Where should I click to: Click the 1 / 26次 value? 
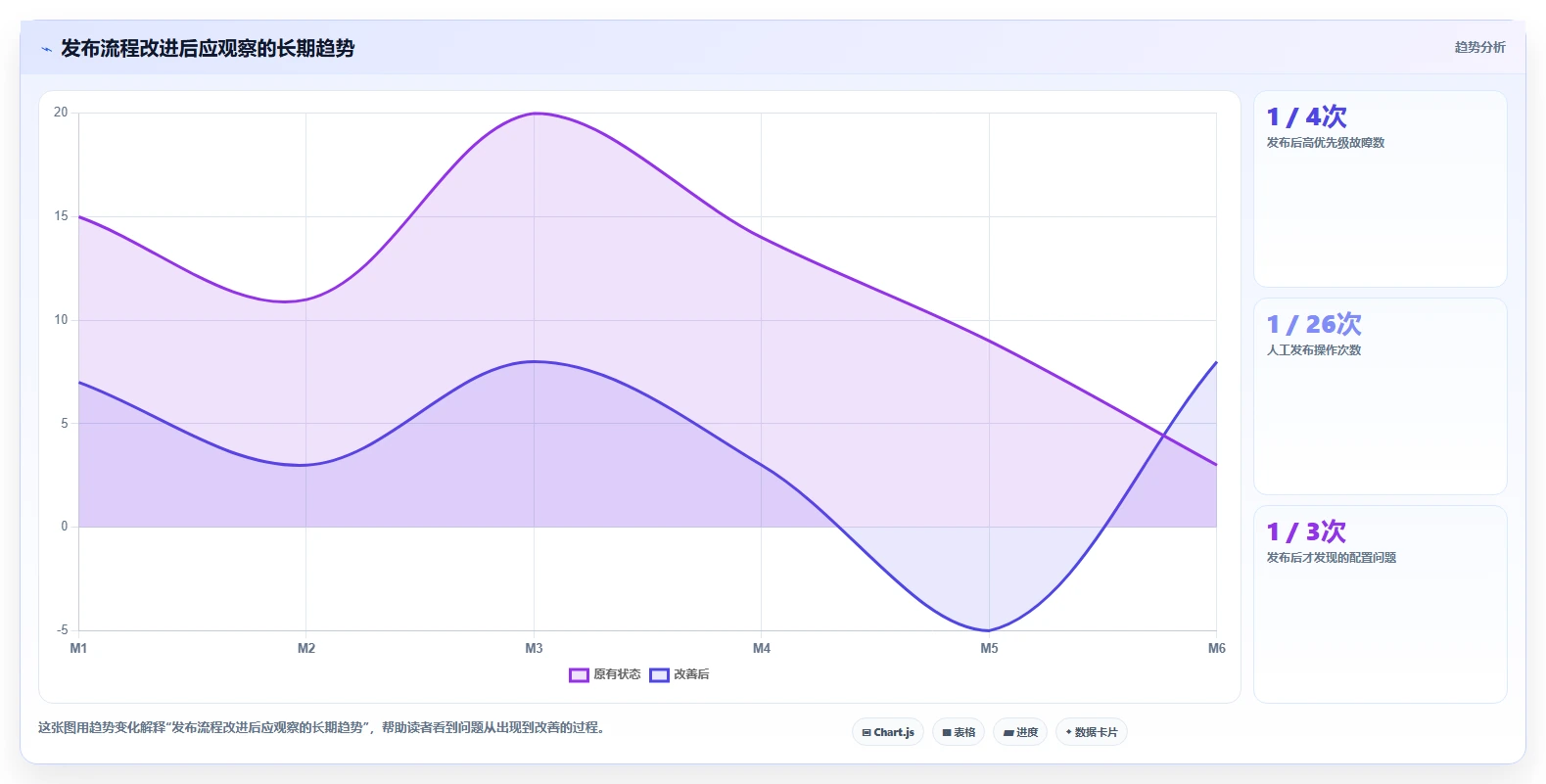tap(1314, 324)
